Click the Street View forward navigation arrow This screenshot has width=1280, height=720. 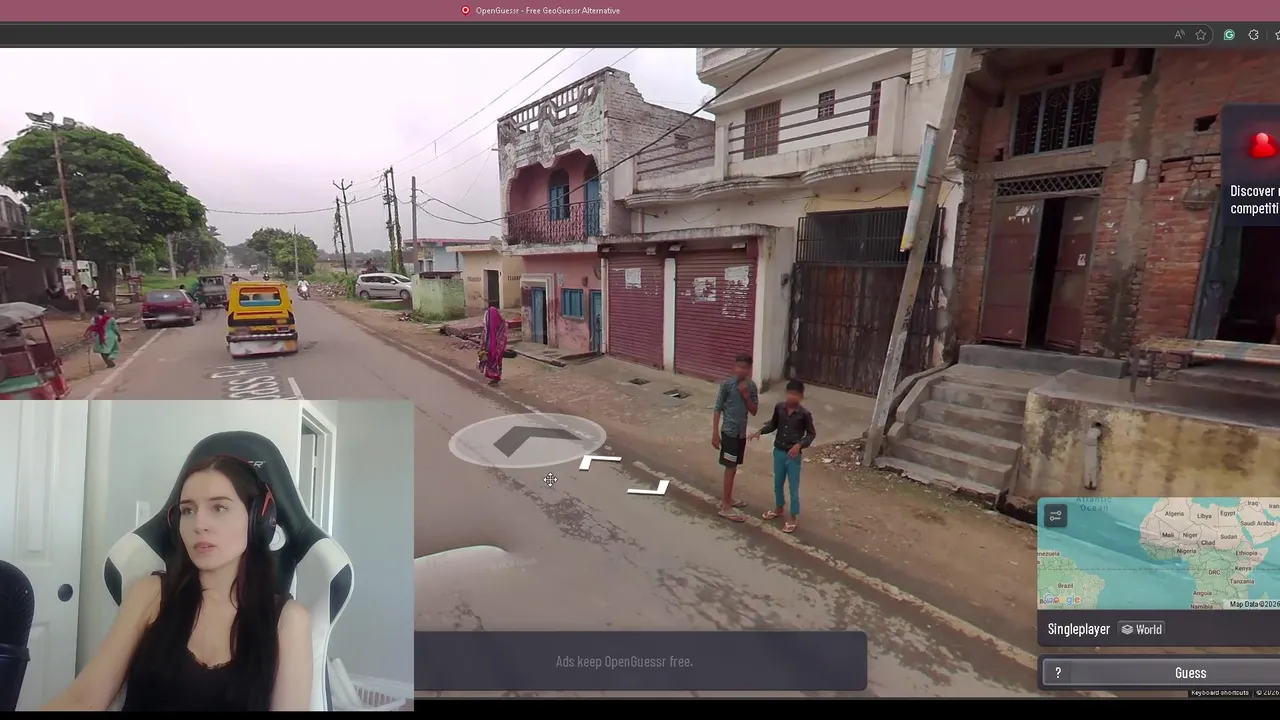[527, 440]
